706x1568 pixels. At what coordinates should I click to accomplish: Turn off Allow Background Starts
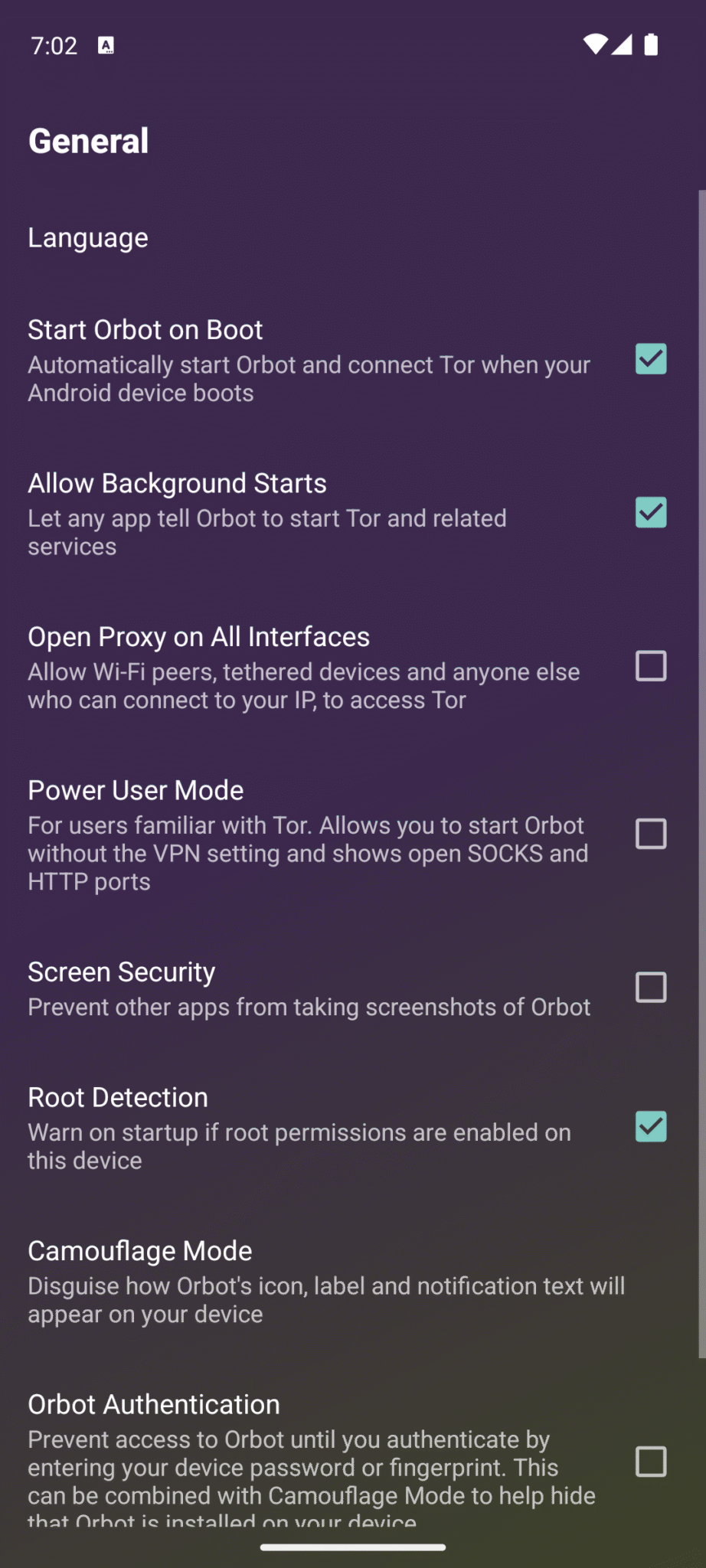[650, 513]
